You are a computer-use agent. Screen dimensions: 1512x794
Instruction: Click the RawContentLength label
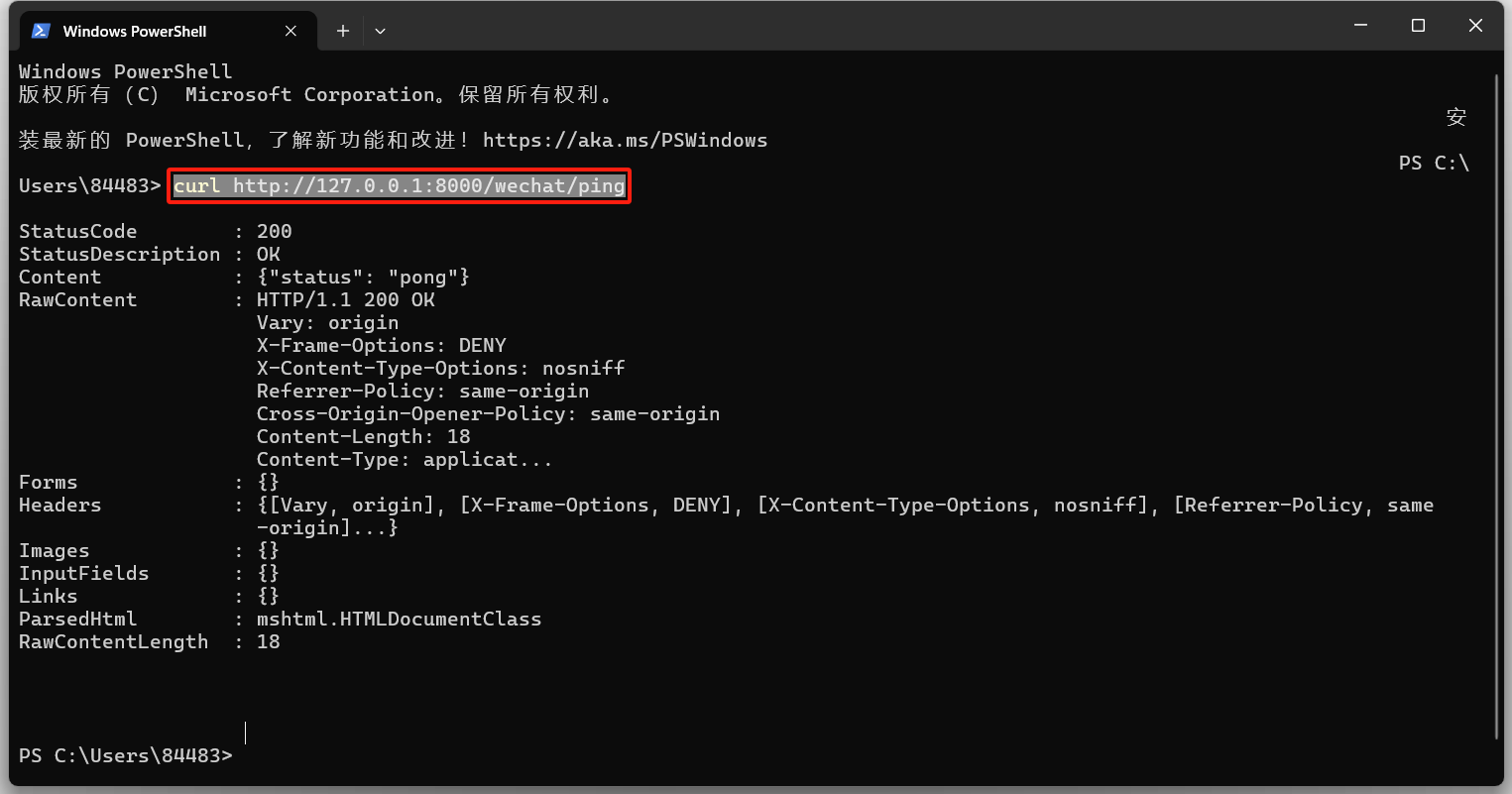(x=114, y=642)
